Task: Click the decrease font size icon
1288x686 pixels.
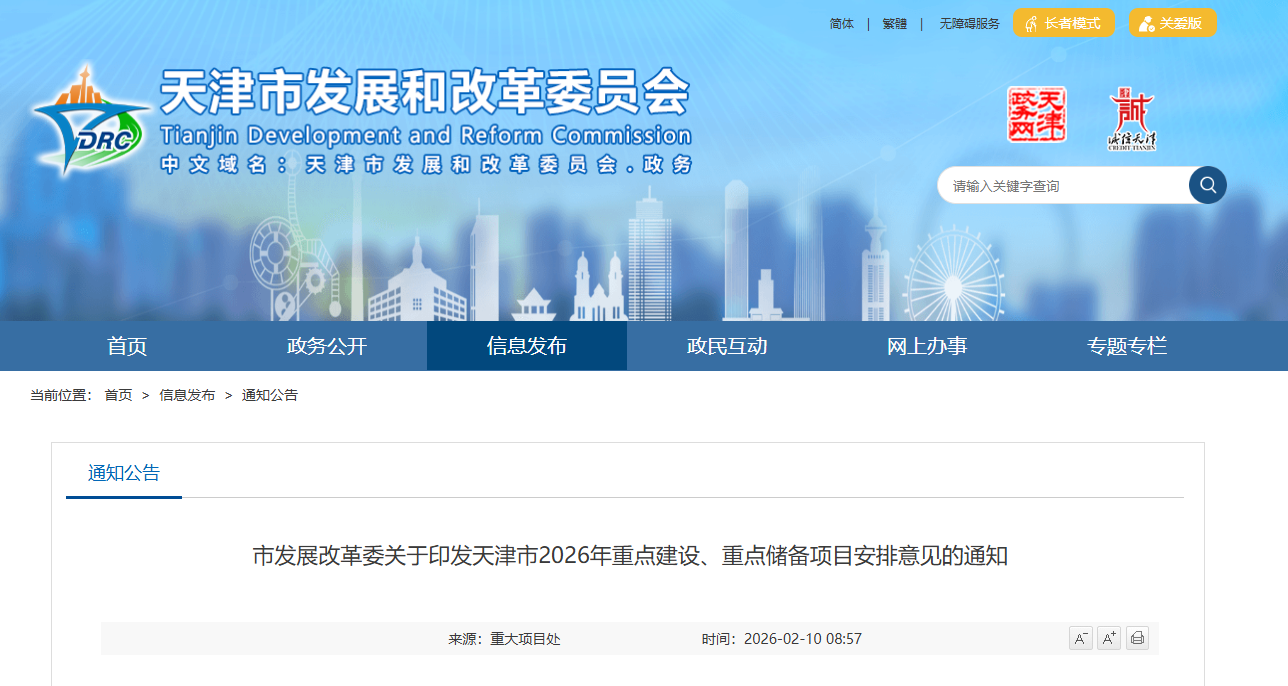Action: coord(1080,638)
